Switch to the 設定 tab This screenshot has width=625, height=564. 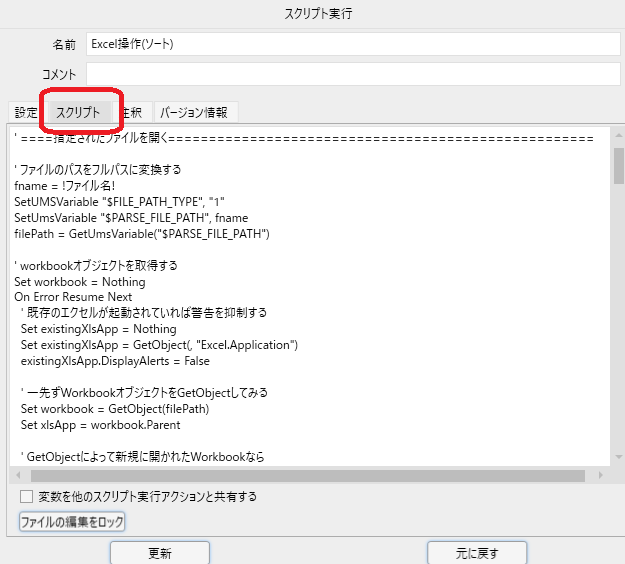[26, 113]
